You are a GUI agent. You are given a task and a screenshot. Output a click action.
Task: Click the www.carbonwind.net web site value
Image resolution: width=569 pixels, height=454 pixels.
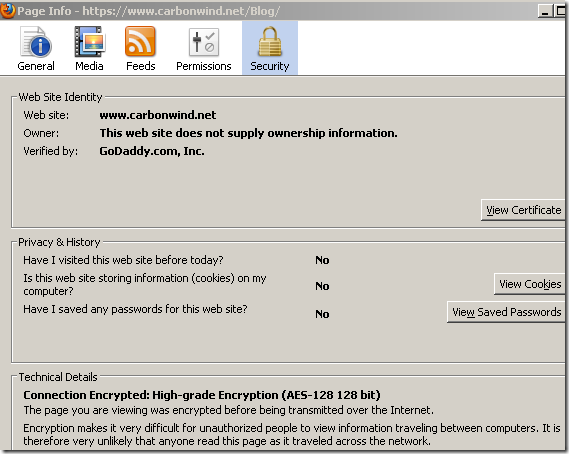point(158,115)
